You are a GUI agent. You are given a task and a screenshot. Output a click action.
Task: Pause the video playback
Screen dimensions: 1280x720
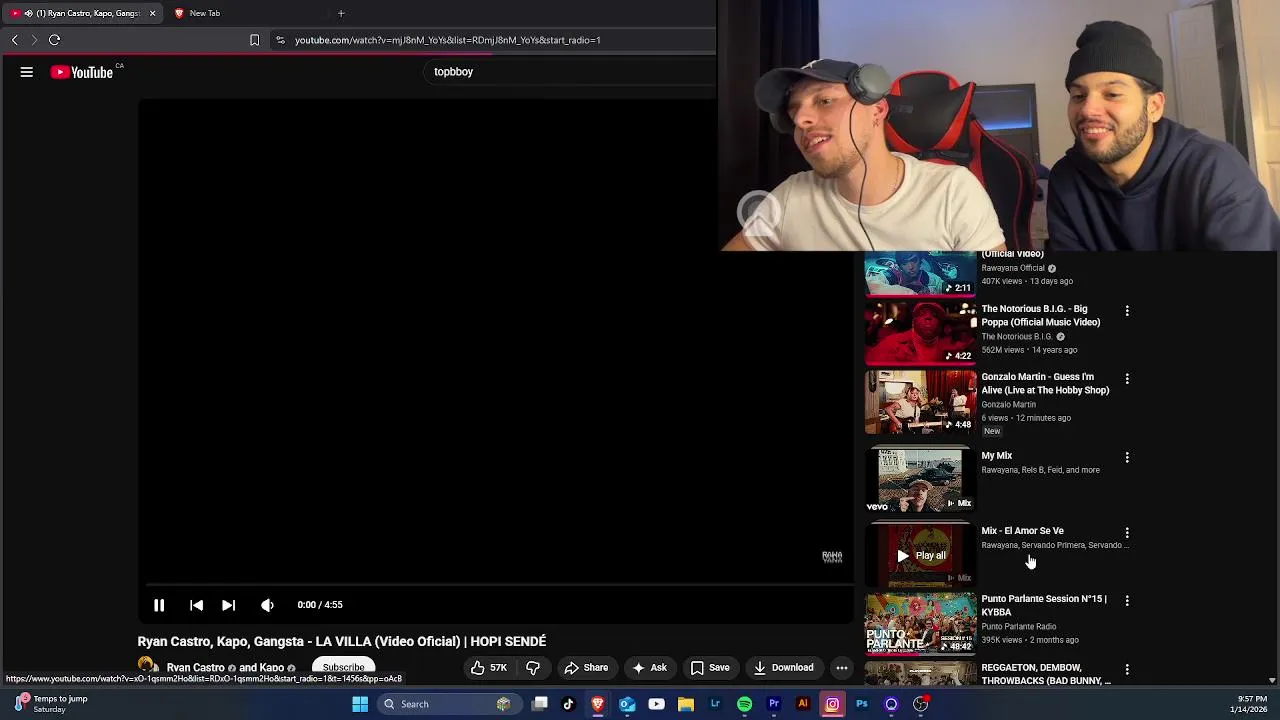pyautogui.click(x=159, y=605)
